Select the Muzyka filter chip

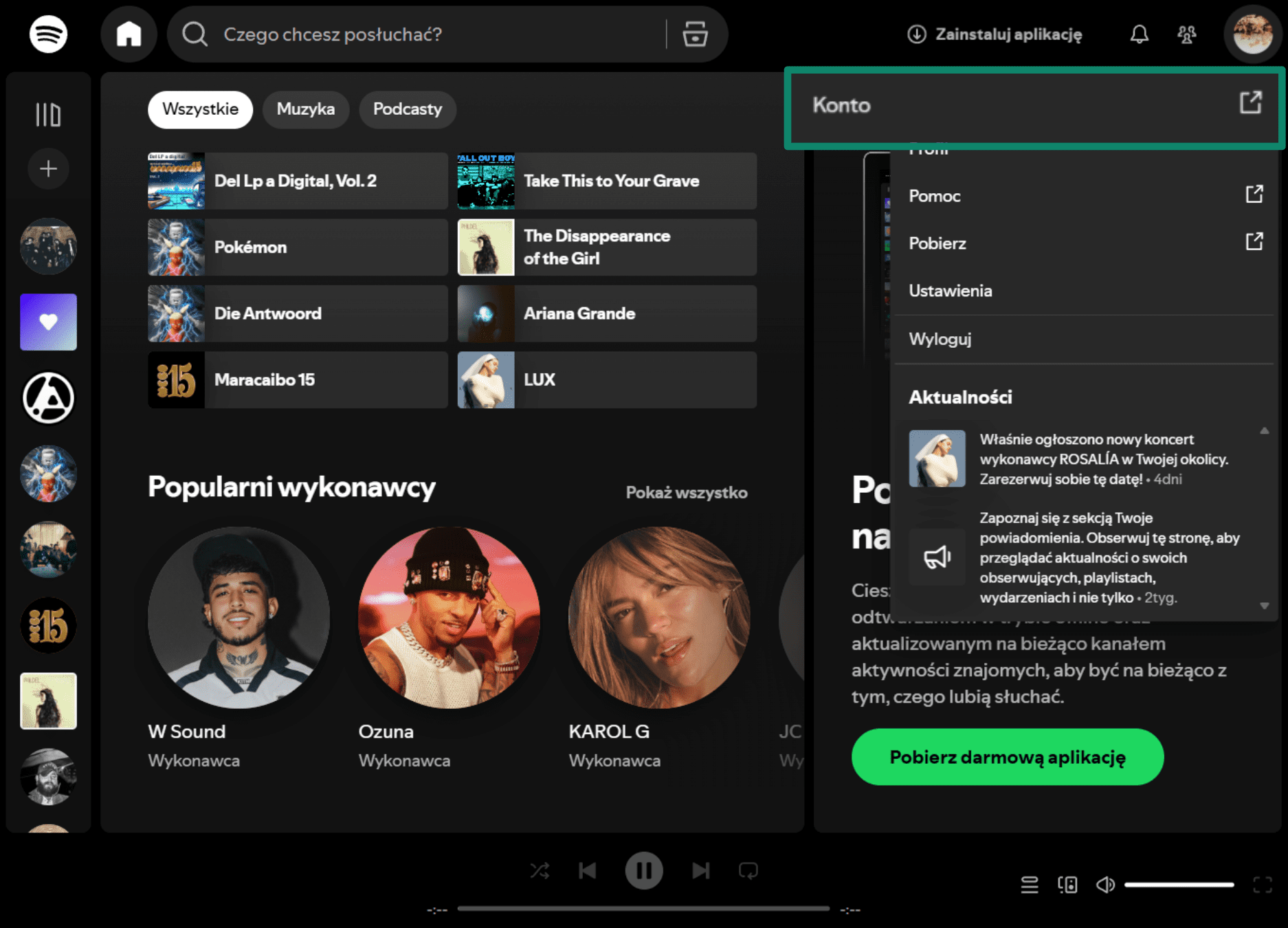tap(305, 109)
